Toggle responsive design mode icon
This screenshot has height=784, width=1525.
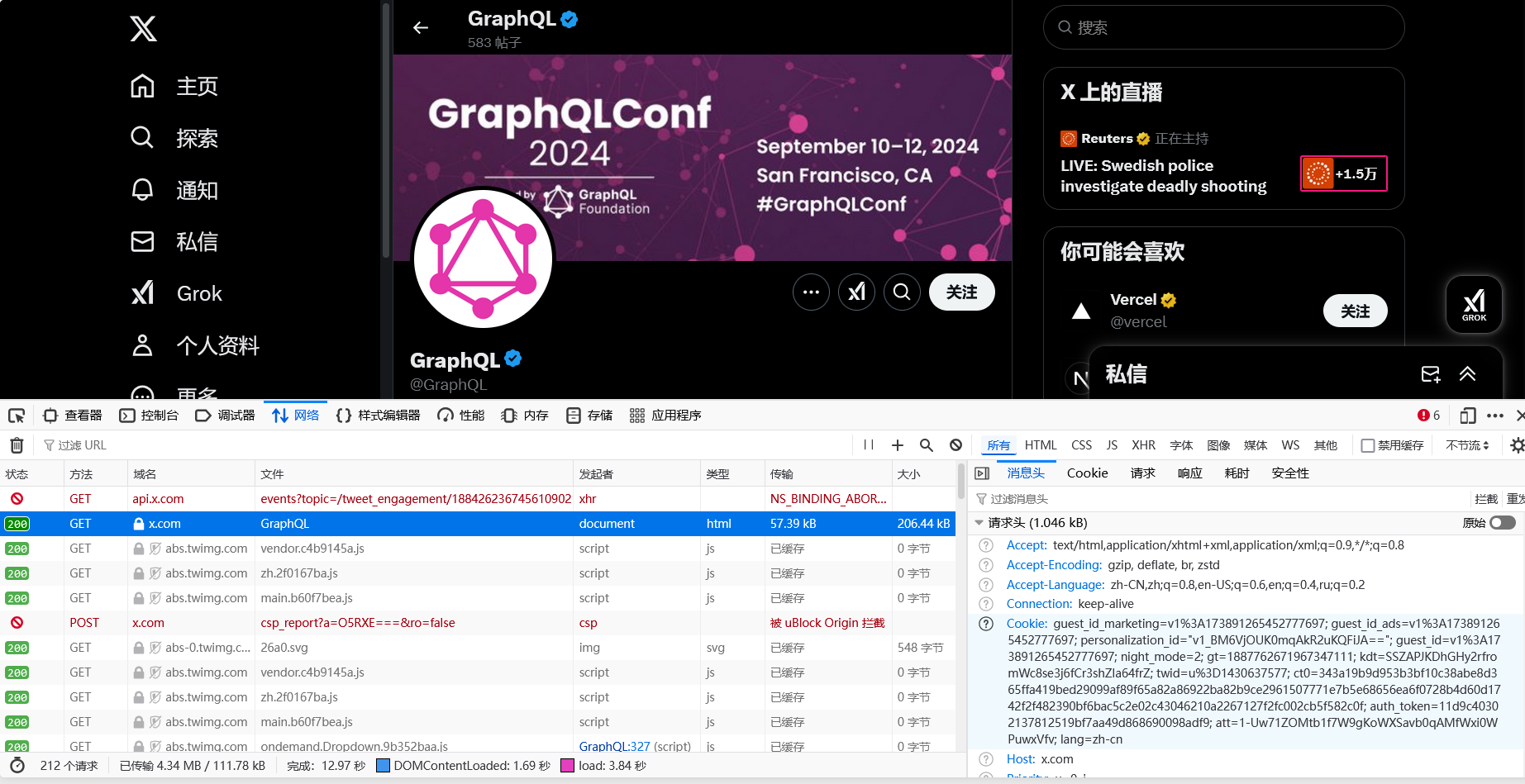(x=1468, y=416)
